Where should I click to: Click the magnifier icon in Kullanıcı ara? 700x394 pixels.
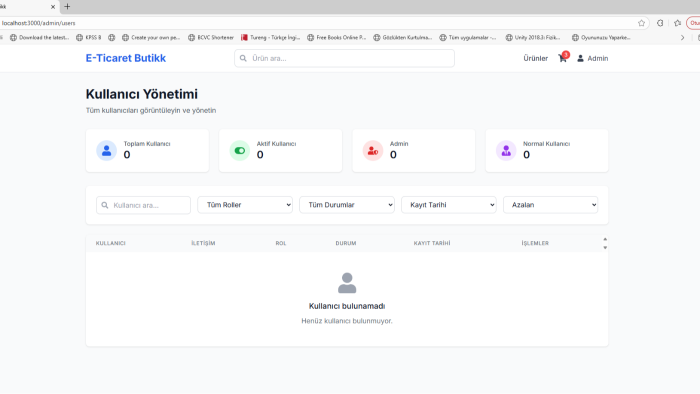pyautogui.click(x=105, y=205)
